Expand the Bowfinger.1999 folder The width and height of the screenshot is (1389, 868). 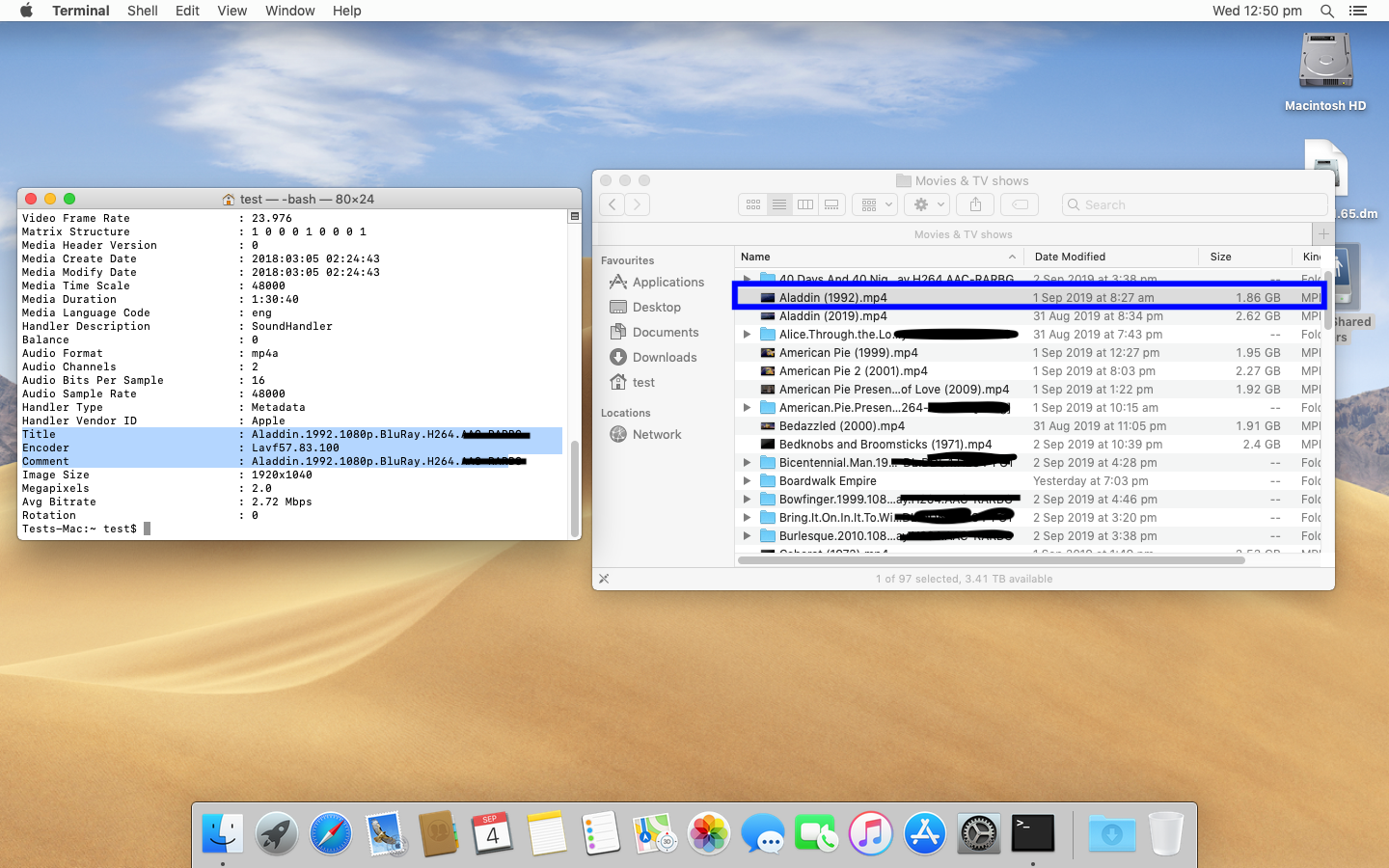(747, 500)
